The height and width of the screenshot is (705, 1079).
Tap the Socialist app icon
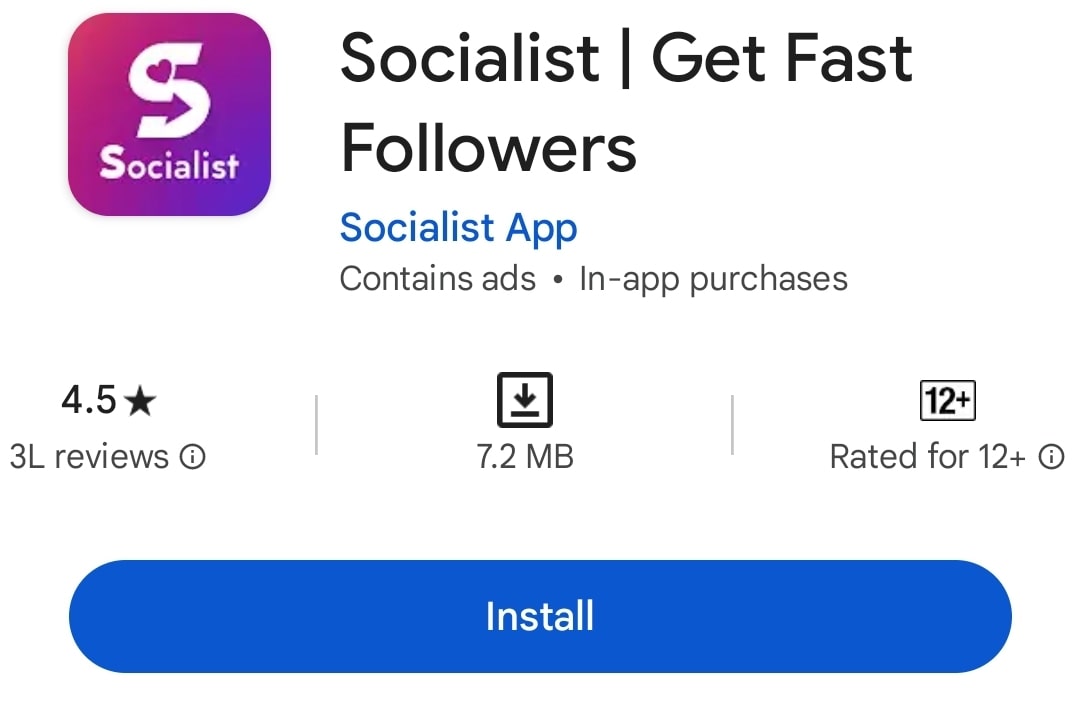tap(169, 114)
